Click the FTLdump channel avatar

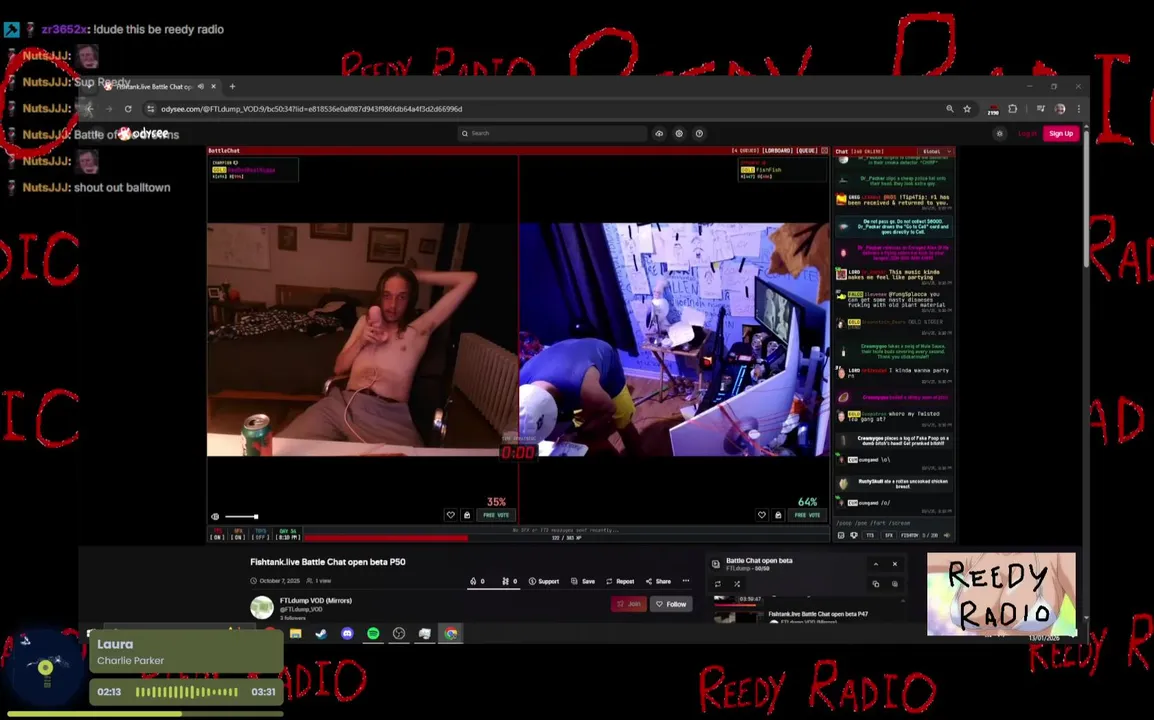(262, 607)
